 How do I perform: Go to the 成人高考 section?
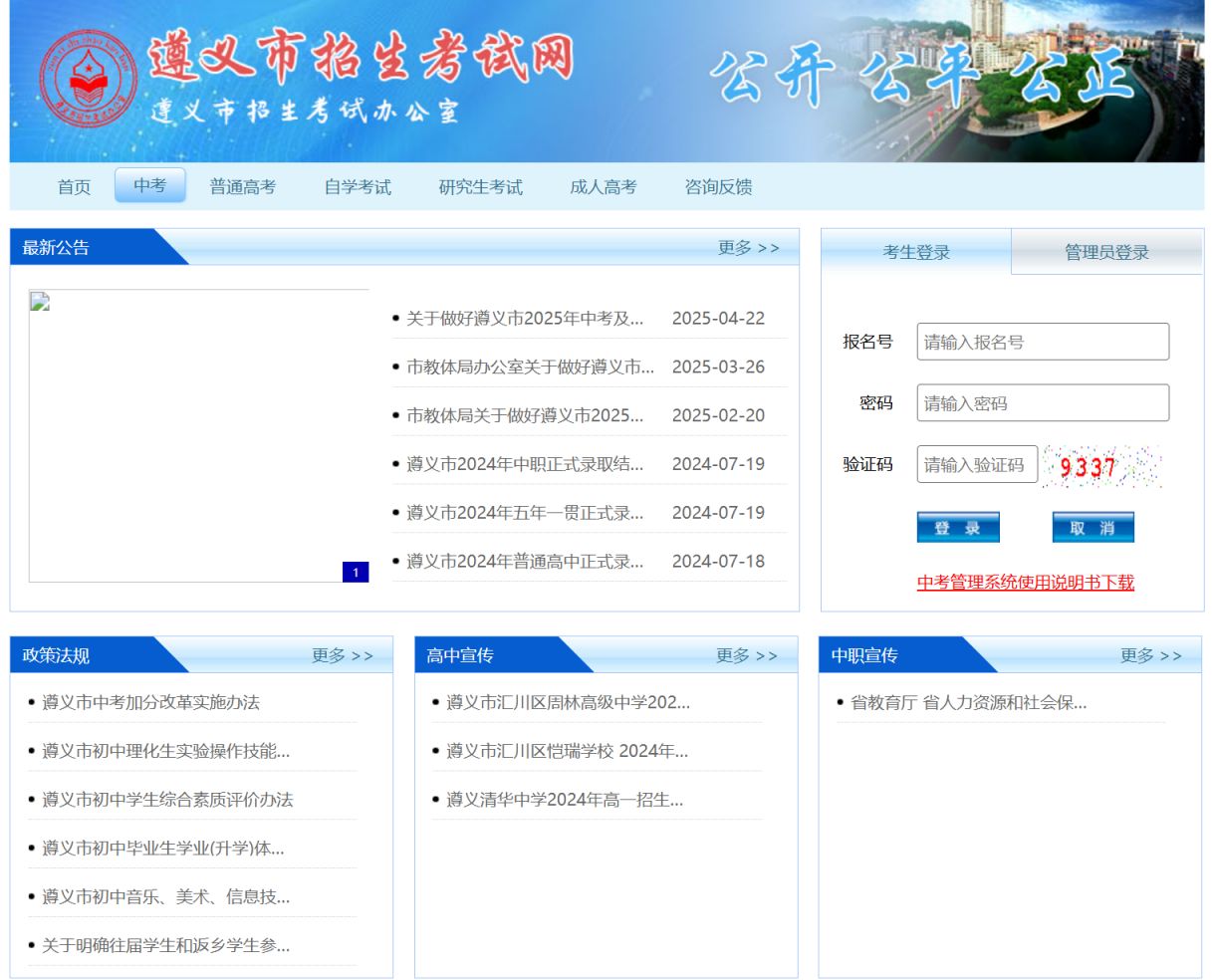(605, 186)
